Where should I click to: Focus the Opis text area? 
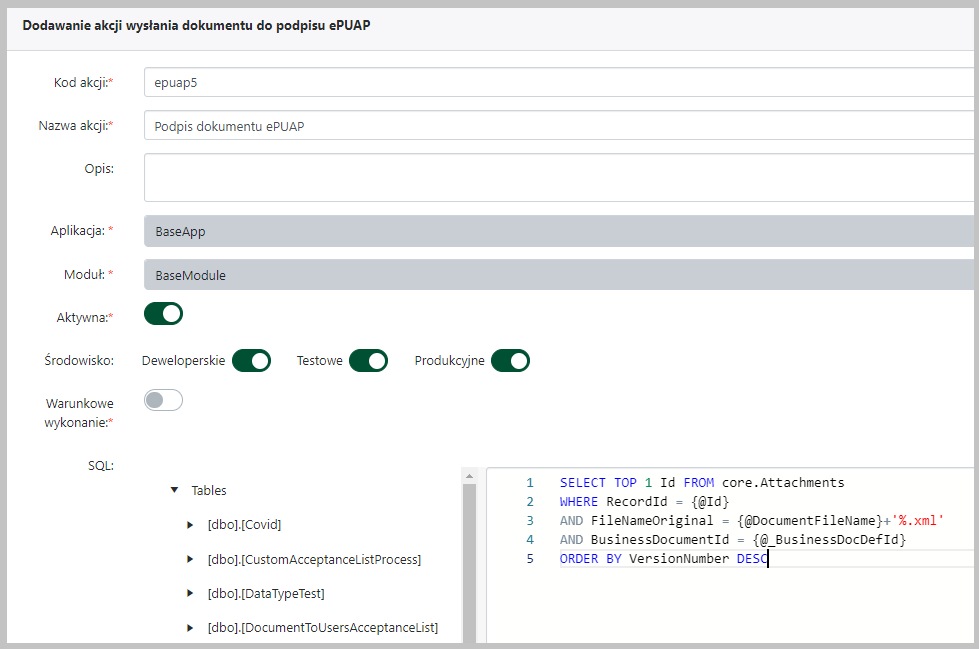(558, 177)
